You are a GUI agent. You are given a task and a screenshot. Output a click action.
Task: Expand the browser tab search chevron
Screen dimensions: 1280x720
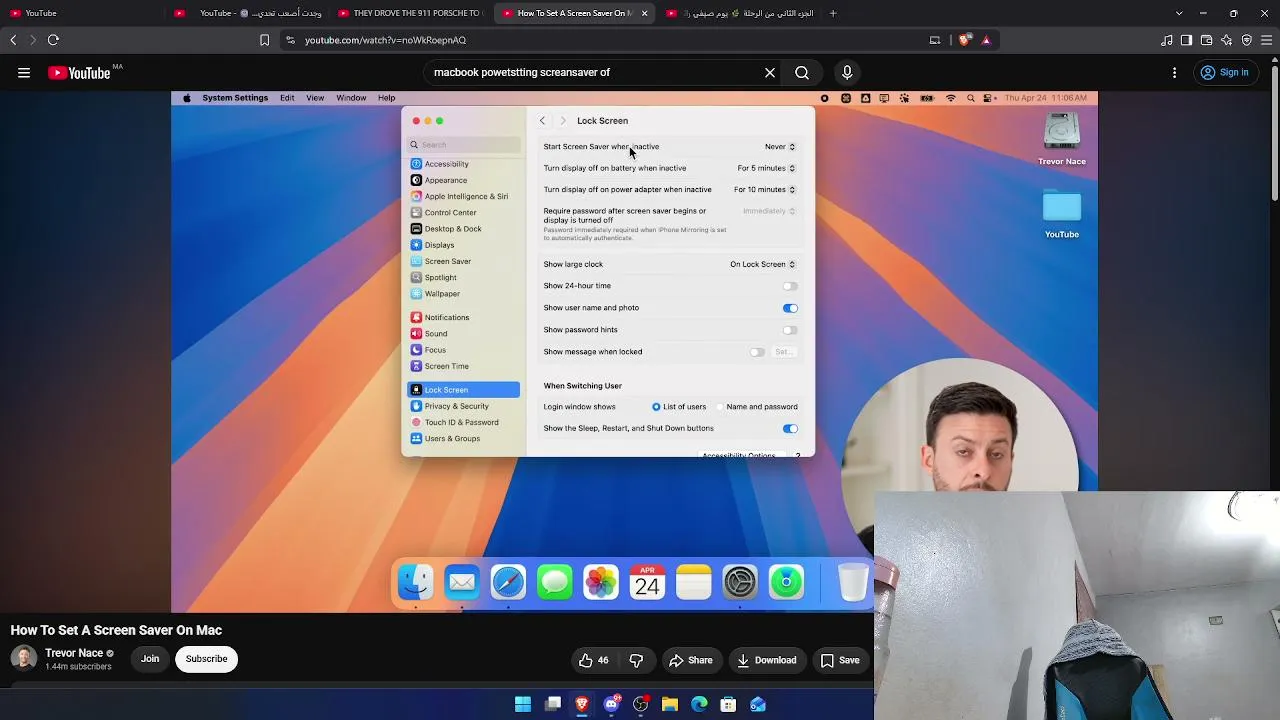click(x=1179, y=13)
